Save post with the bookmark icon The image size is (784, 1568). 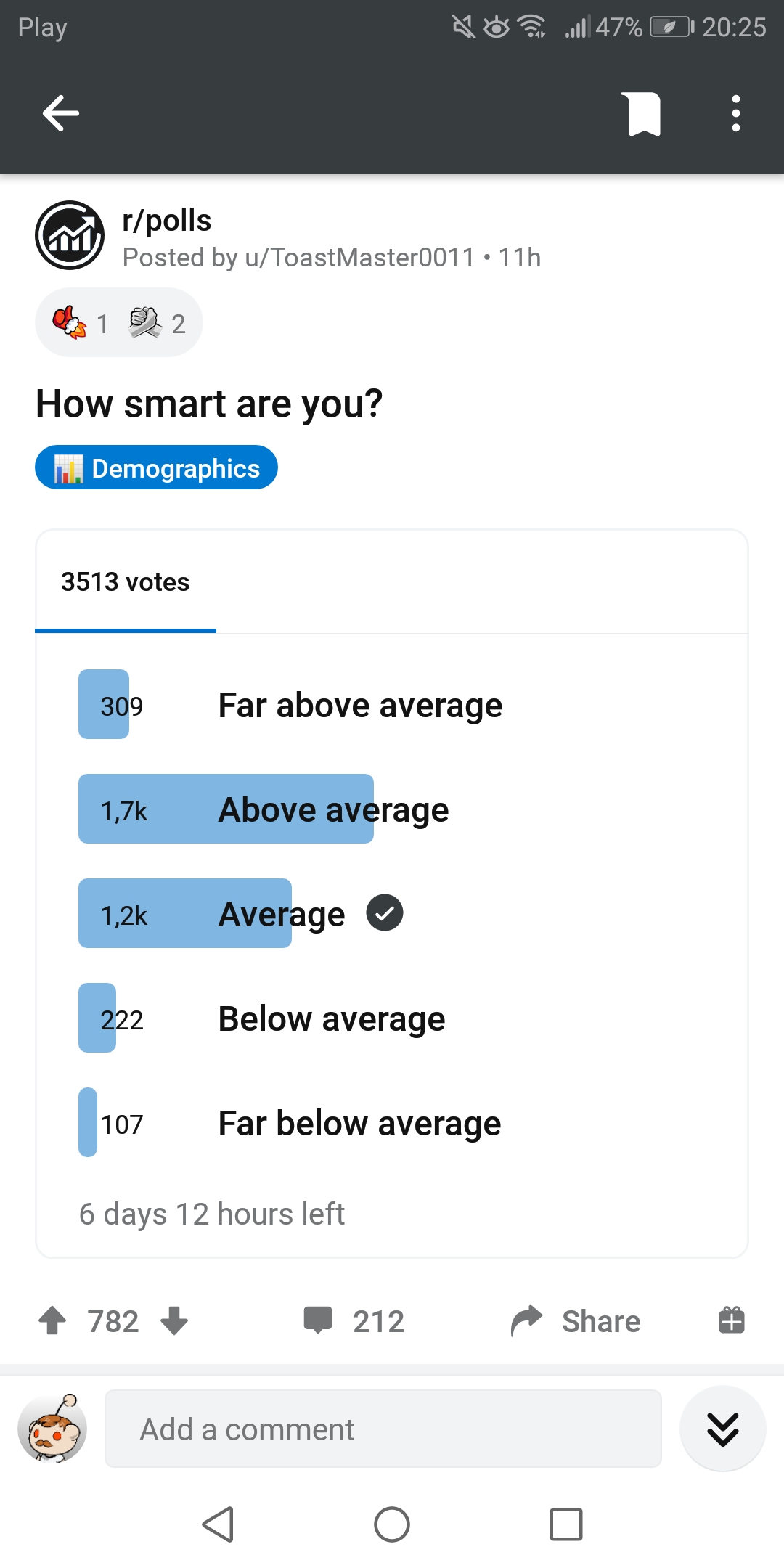tap(644, 114)
